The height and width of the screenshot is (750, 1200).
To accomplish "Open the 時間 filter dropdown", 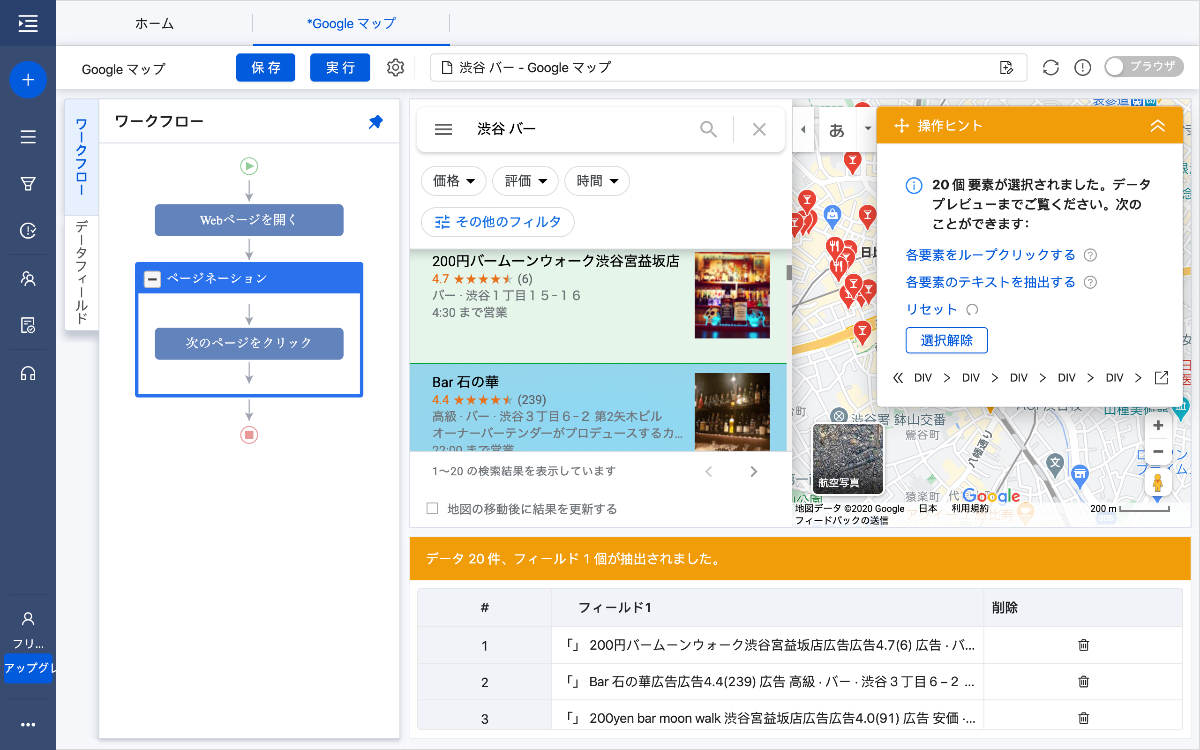I will pos(598,181).
